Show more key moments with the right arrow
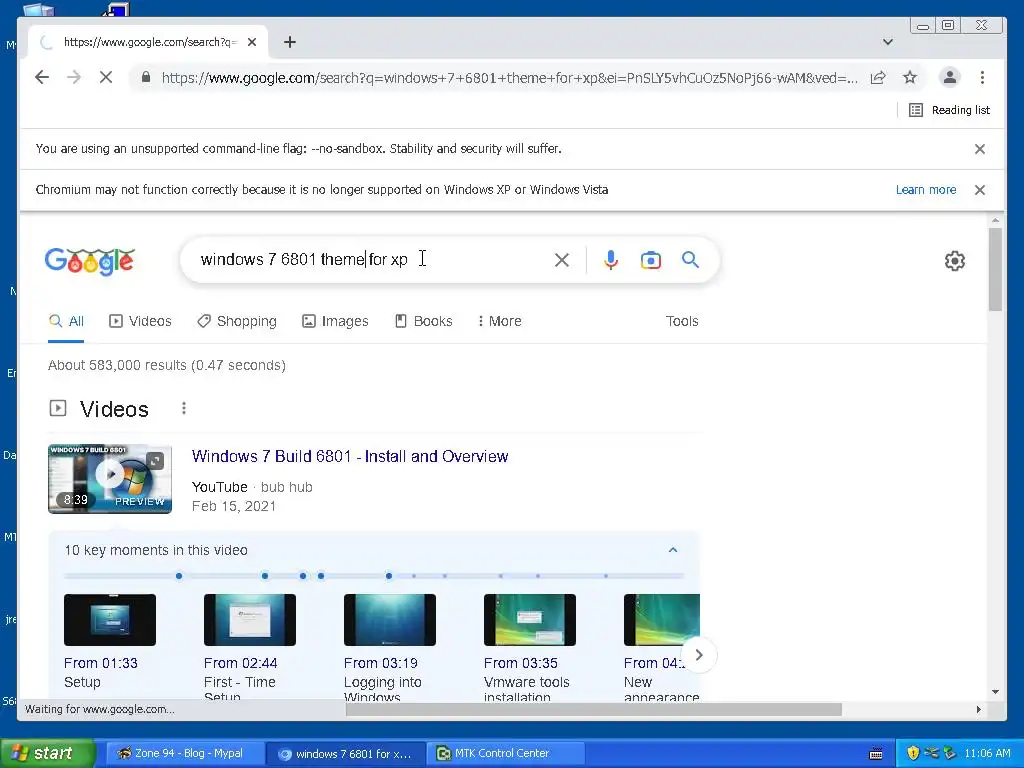This screenshot has height=768, width=1024. [x=699, y=655]
